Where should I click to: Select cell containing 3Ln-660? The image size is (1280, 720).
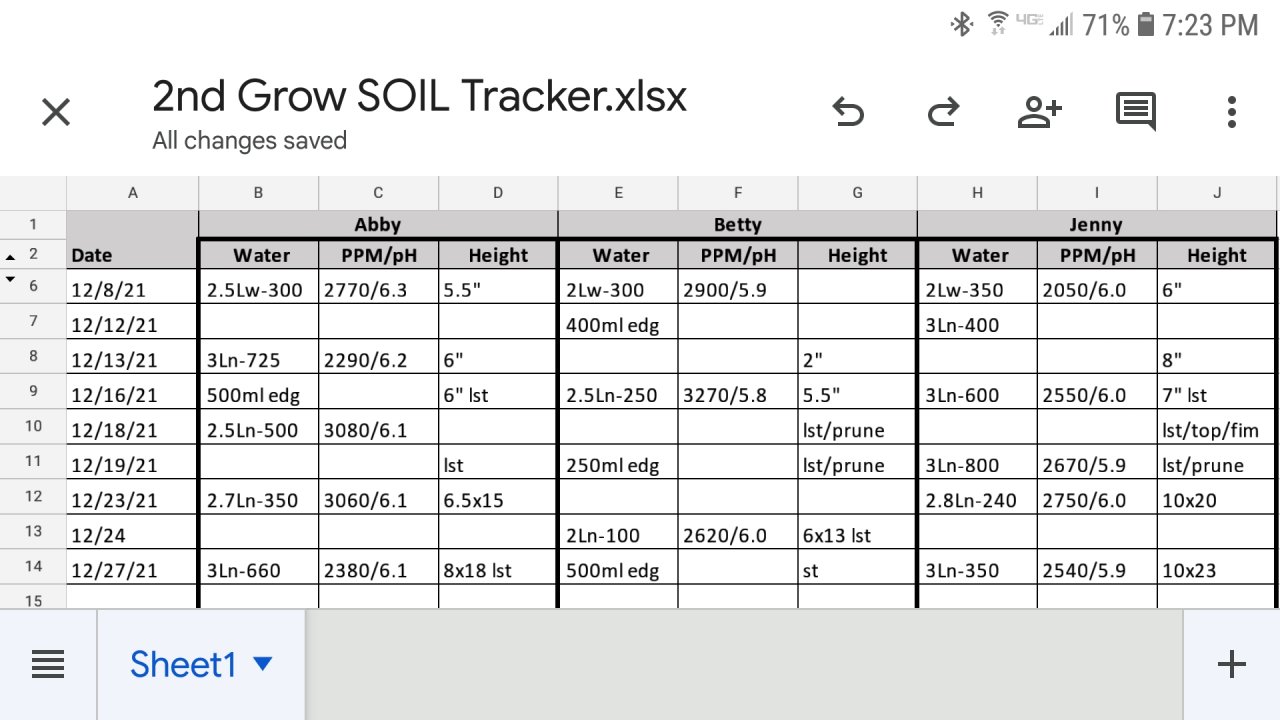tap(259, 567)
